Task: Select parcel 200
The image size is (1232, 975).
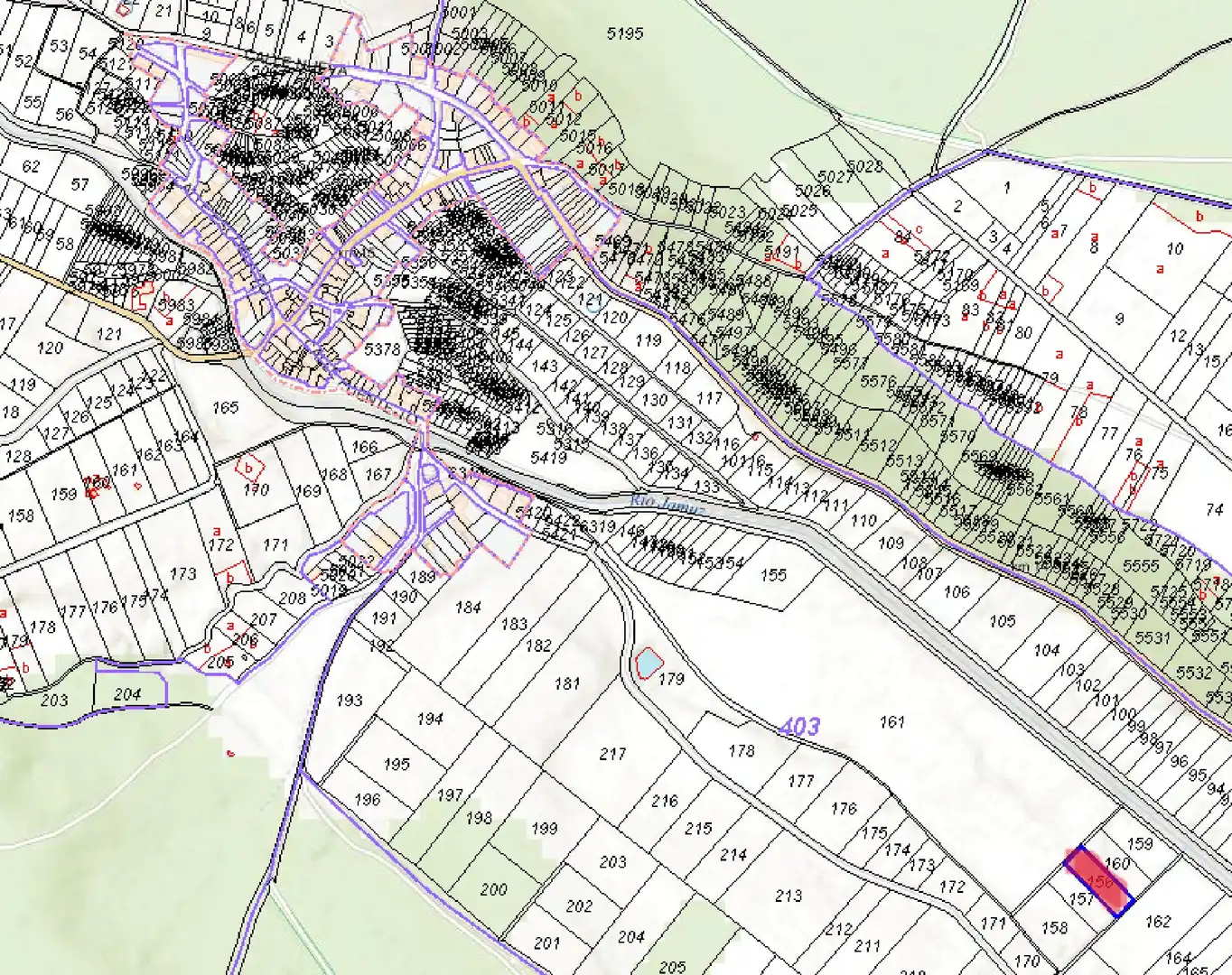Action: click(x=493, y=889)
